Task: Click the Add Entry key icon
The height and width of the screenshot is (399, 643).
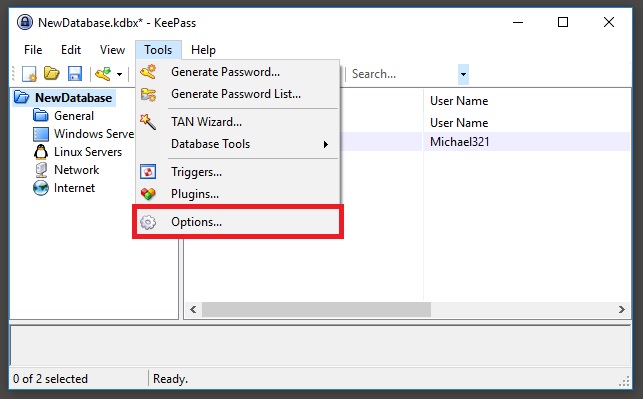Action: (x=103, y=74)
